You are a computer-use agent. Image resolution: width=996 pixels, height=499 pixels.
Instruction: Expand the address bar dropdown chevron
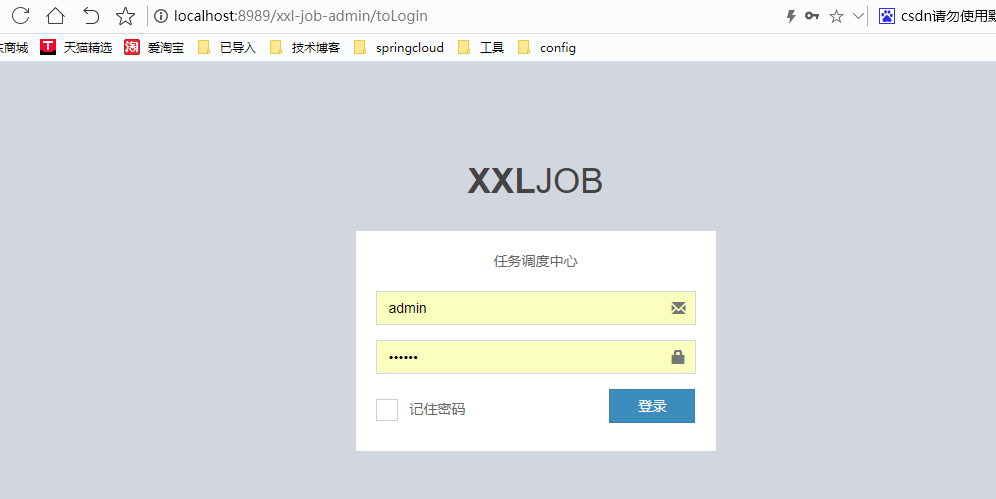858,17
